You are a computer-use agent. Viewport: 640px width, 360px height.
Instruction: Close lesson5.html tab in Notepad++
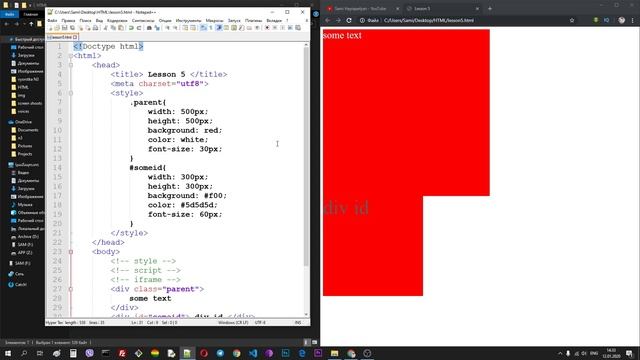(75, 37)
